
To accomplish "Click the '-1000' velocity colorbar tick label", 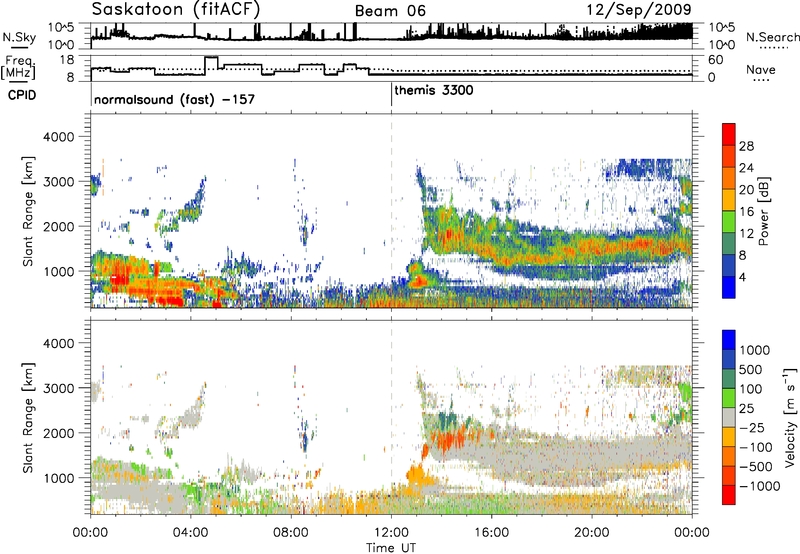I will (759, 486).
